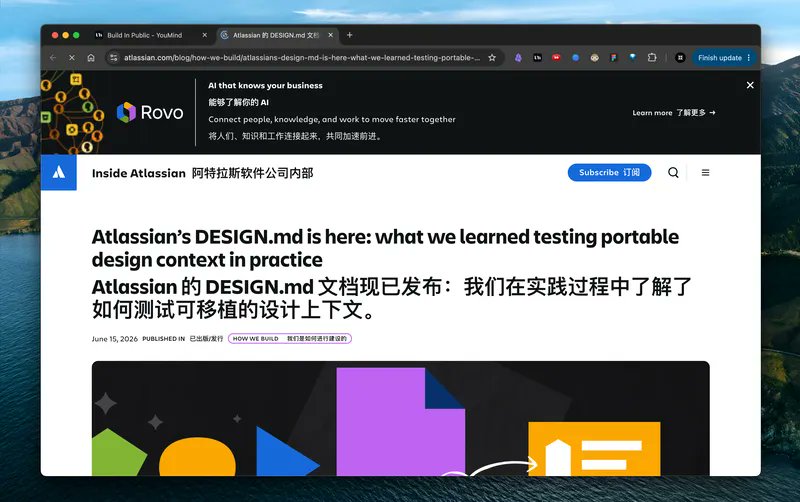View site information icon in address bar

(114, 58)
